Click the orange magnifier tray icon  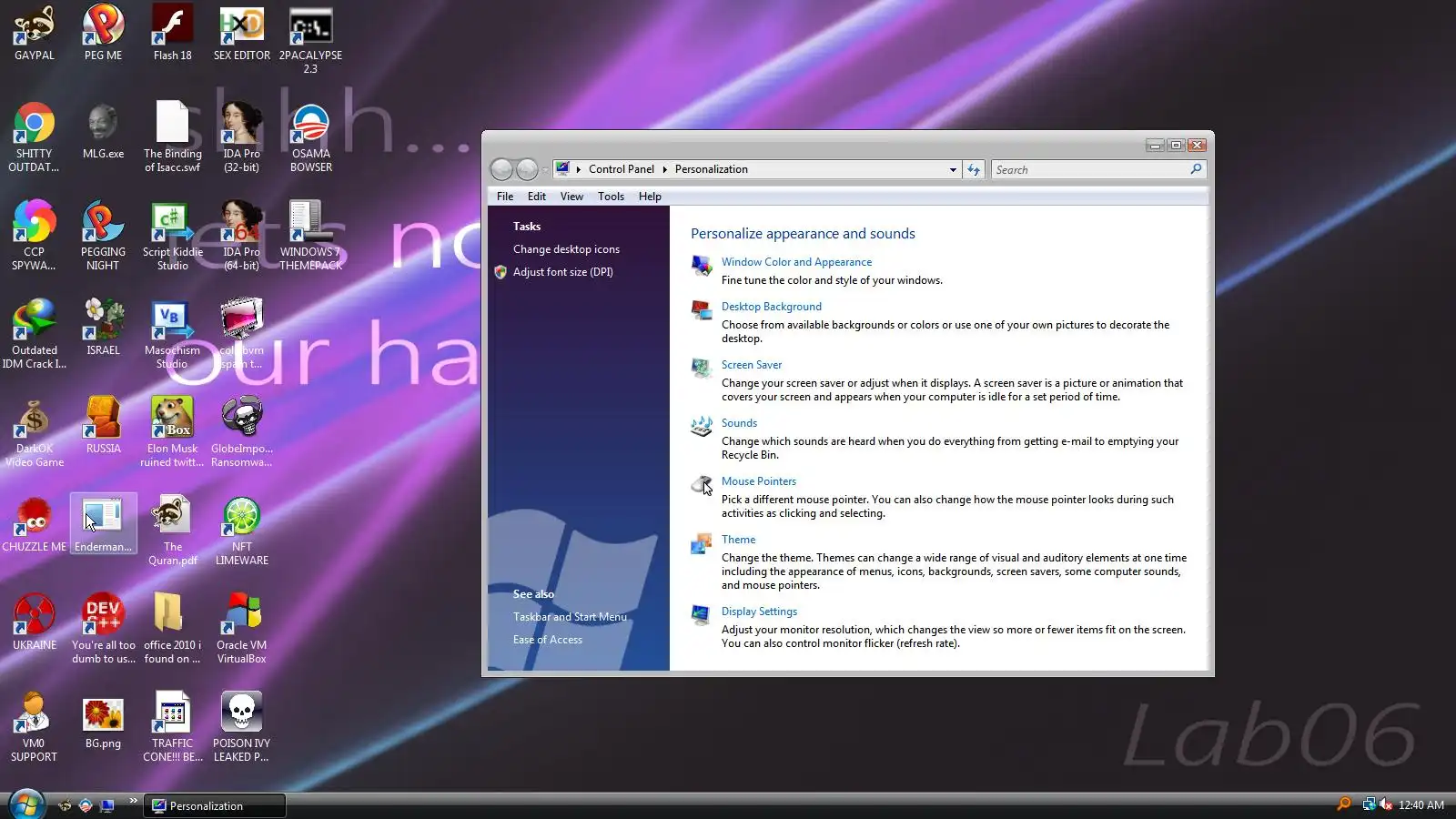(1343, 804)
